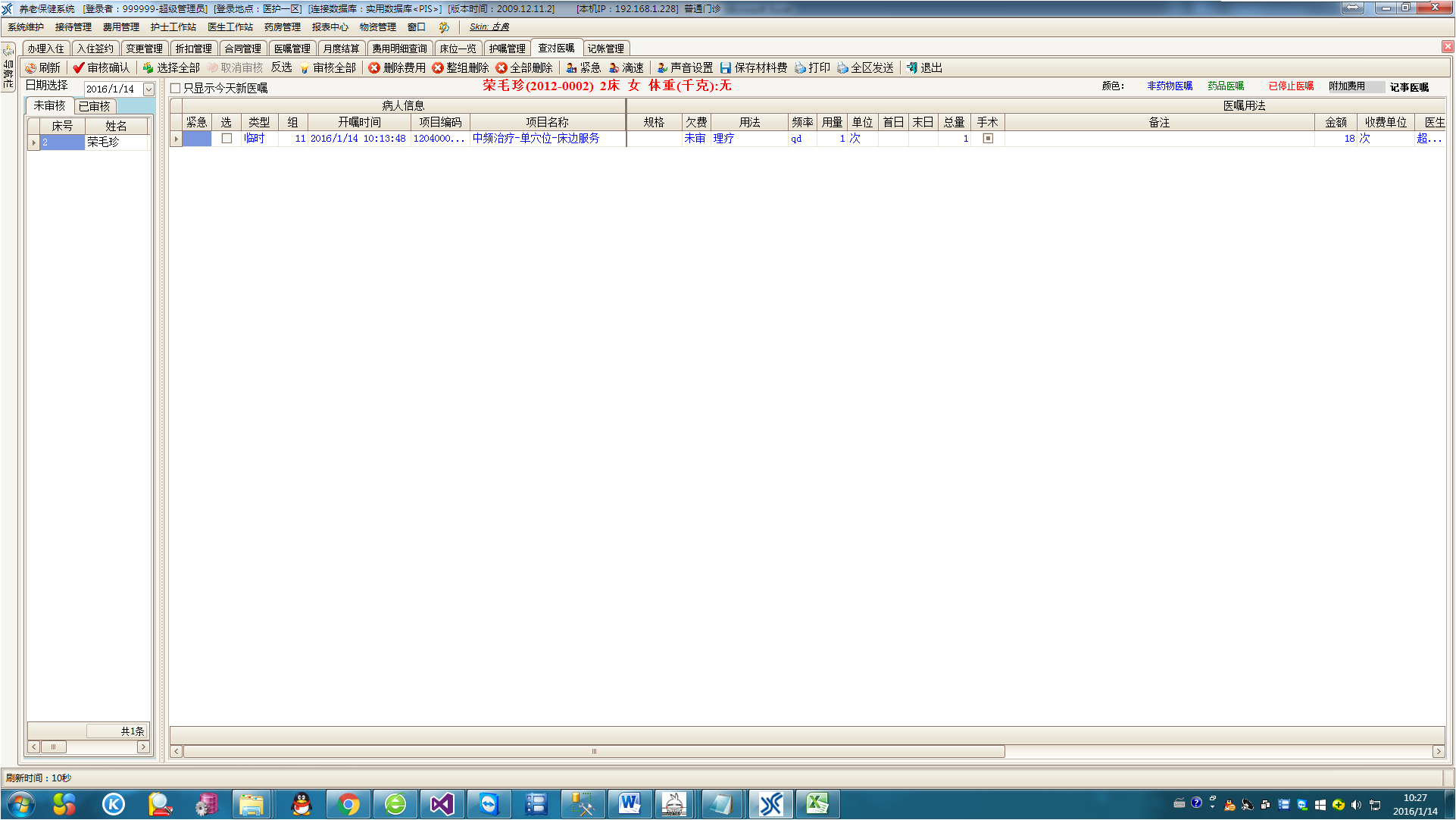1456x820 pixels.
Task: Click the 退出 exit icon
Action: pyautogui.click(x=912, y=68)
